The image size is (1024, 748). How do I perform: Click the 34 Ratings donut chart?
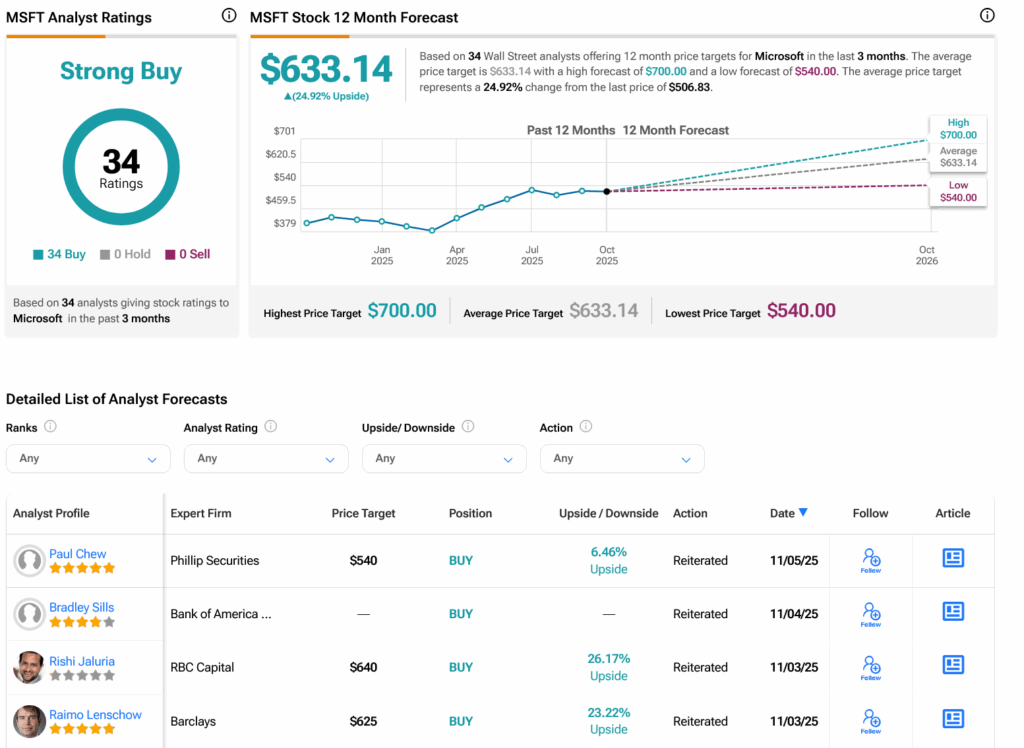[x=121, y=167]
